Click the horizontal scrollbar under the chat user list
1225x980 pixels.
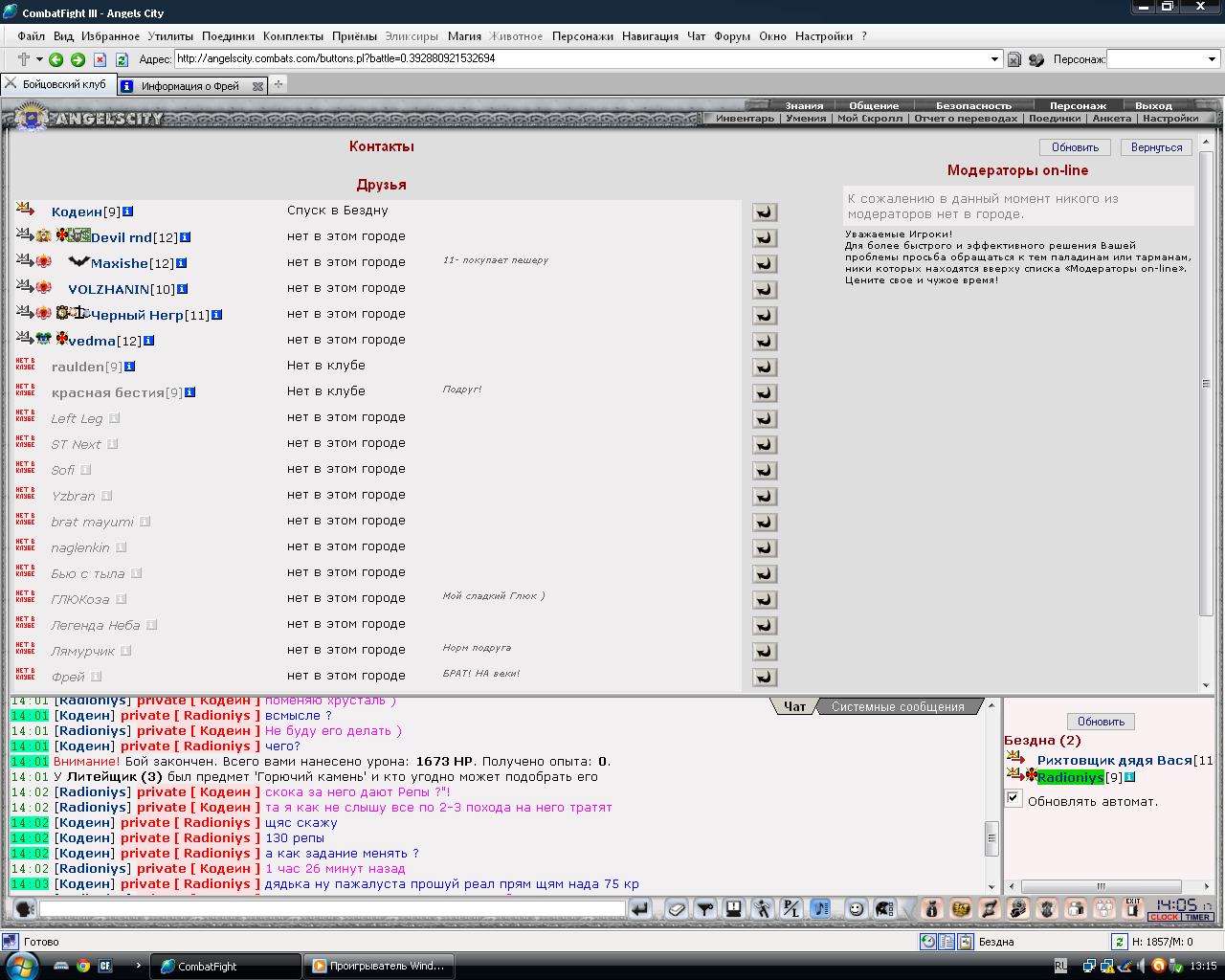pos(1102,886)
